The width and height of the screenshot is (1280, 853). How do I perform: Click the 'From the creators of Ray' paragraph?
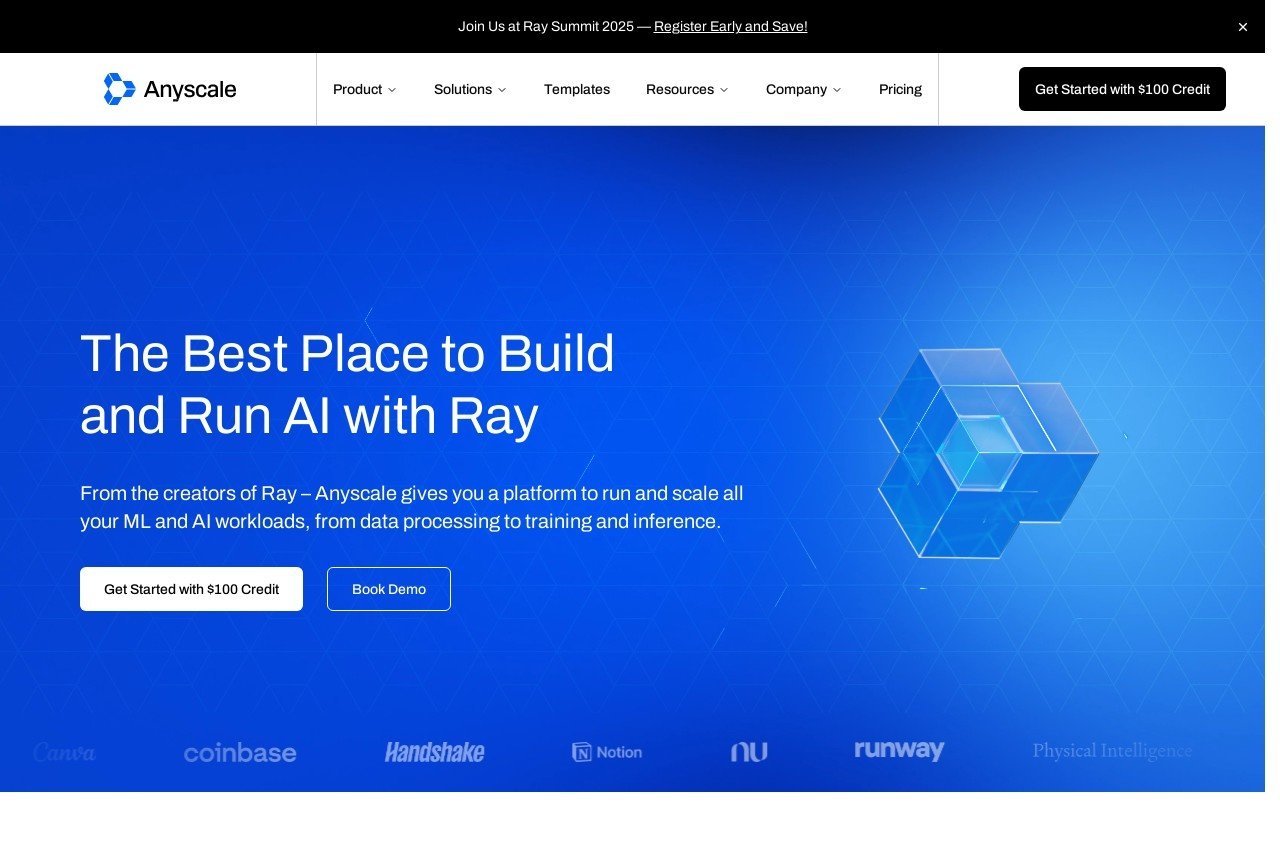[412, 507]
